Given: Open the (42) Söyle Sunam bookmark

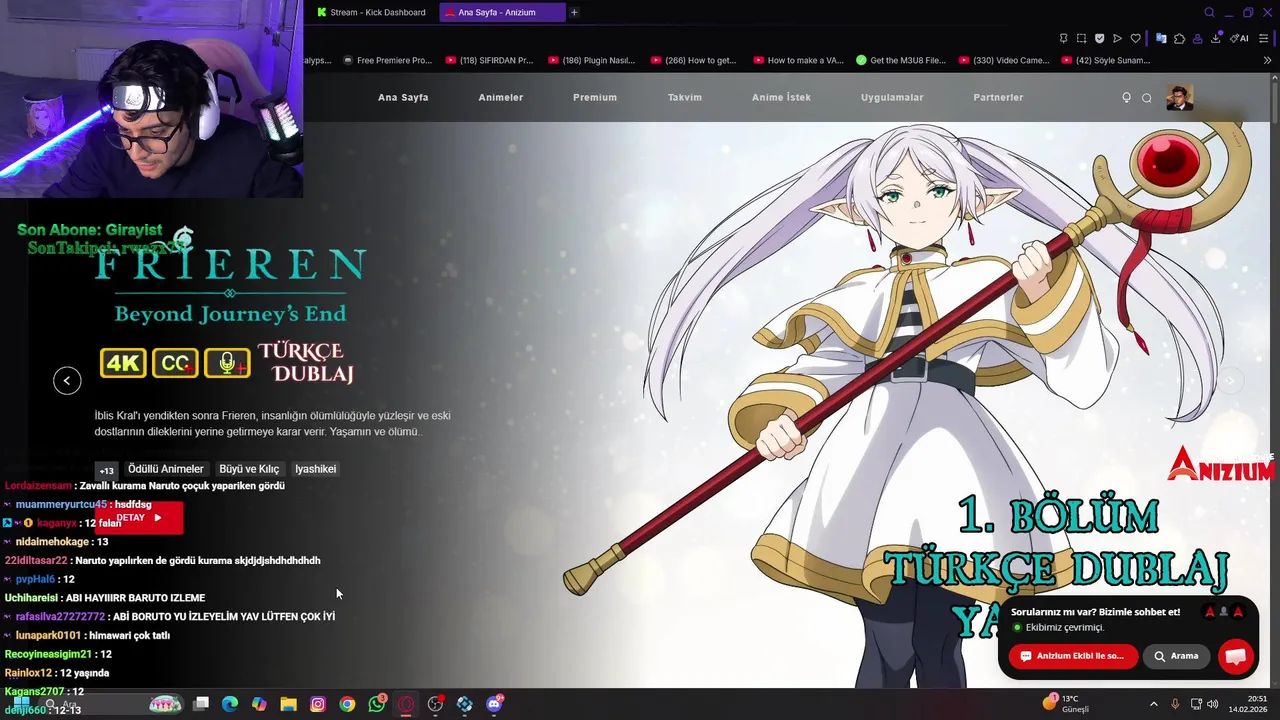Looking at the screenshot, I should (1105, 60).
